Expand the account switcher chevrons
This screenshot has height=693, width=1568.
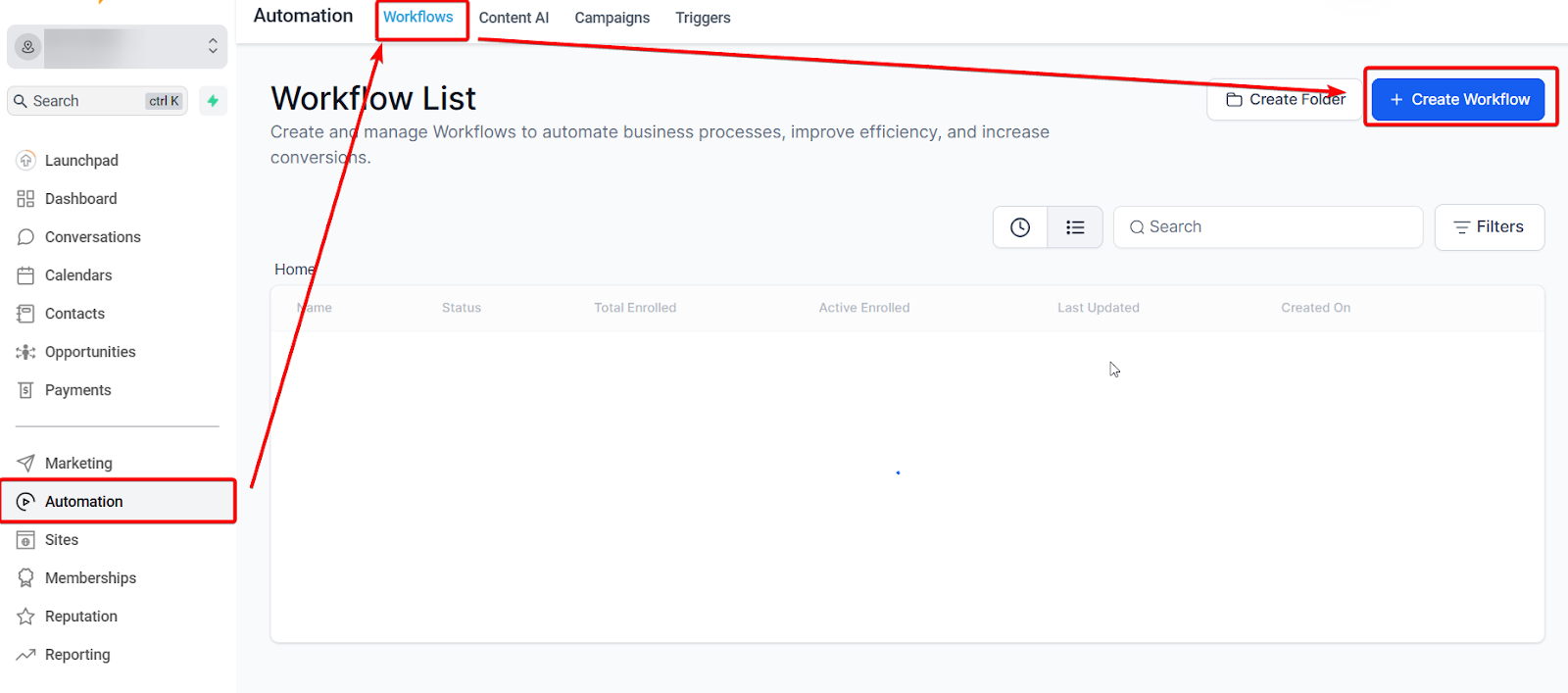tap(213, 46)
